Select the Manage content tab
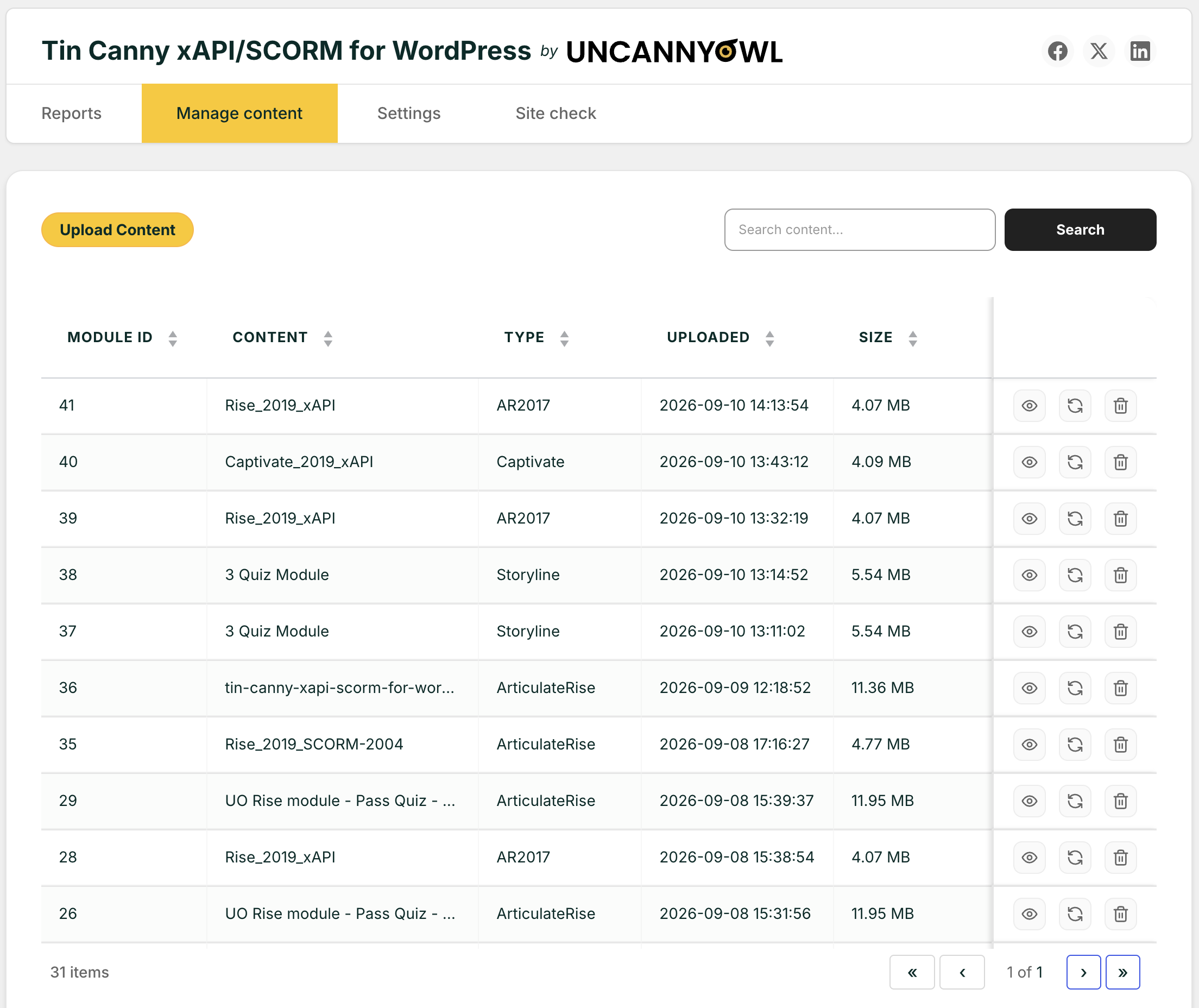 (239, 113)
